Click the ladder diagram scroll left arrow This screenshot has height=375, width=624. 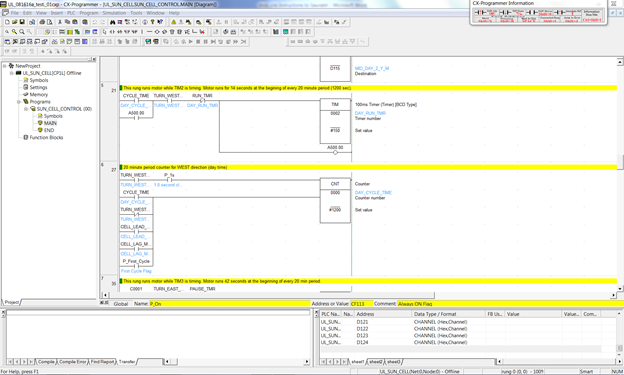coord(105,295)
